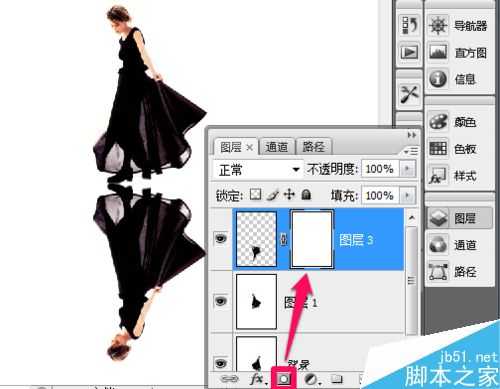This screenshot has width=500, height=389.
Task: Open the Histogram (直方图) panel
Action: (x=459, y=53)
